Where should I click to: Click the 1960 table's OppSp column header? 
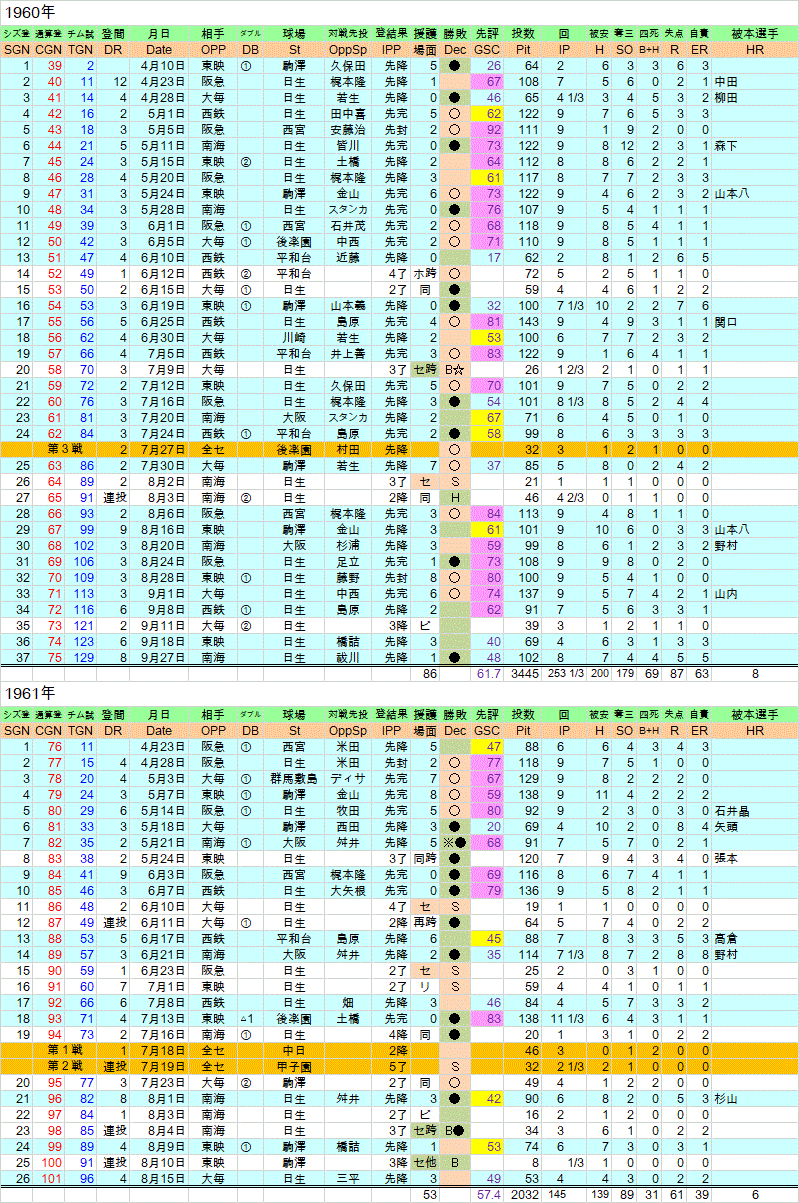[x=348, y=49]
